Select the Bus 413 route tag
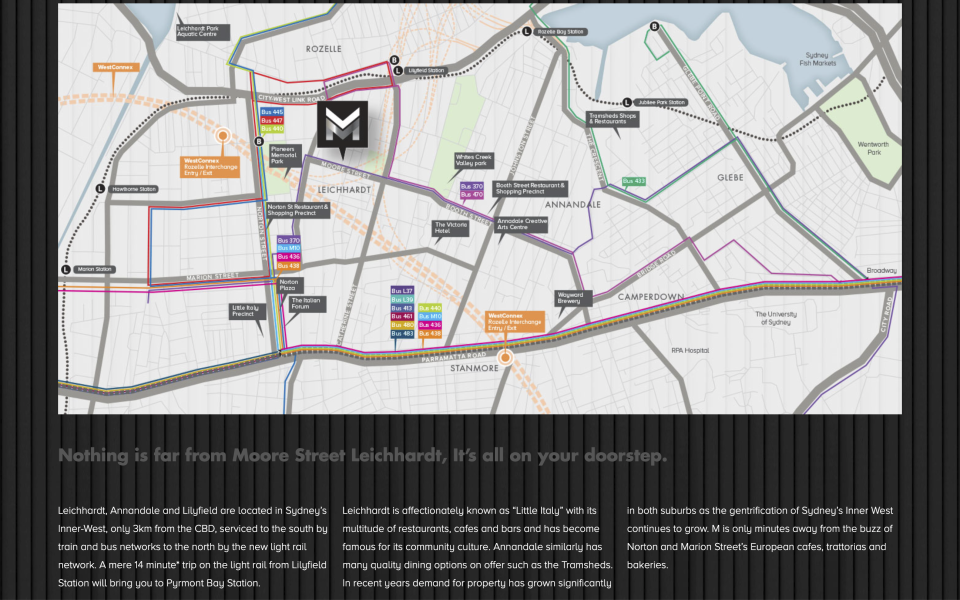The image size is (960, 600). coord(402,308)
